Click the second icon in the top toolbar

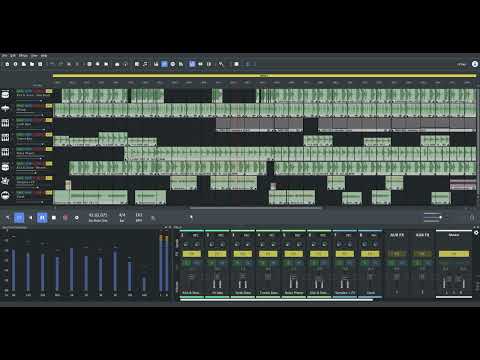point(15,64)
